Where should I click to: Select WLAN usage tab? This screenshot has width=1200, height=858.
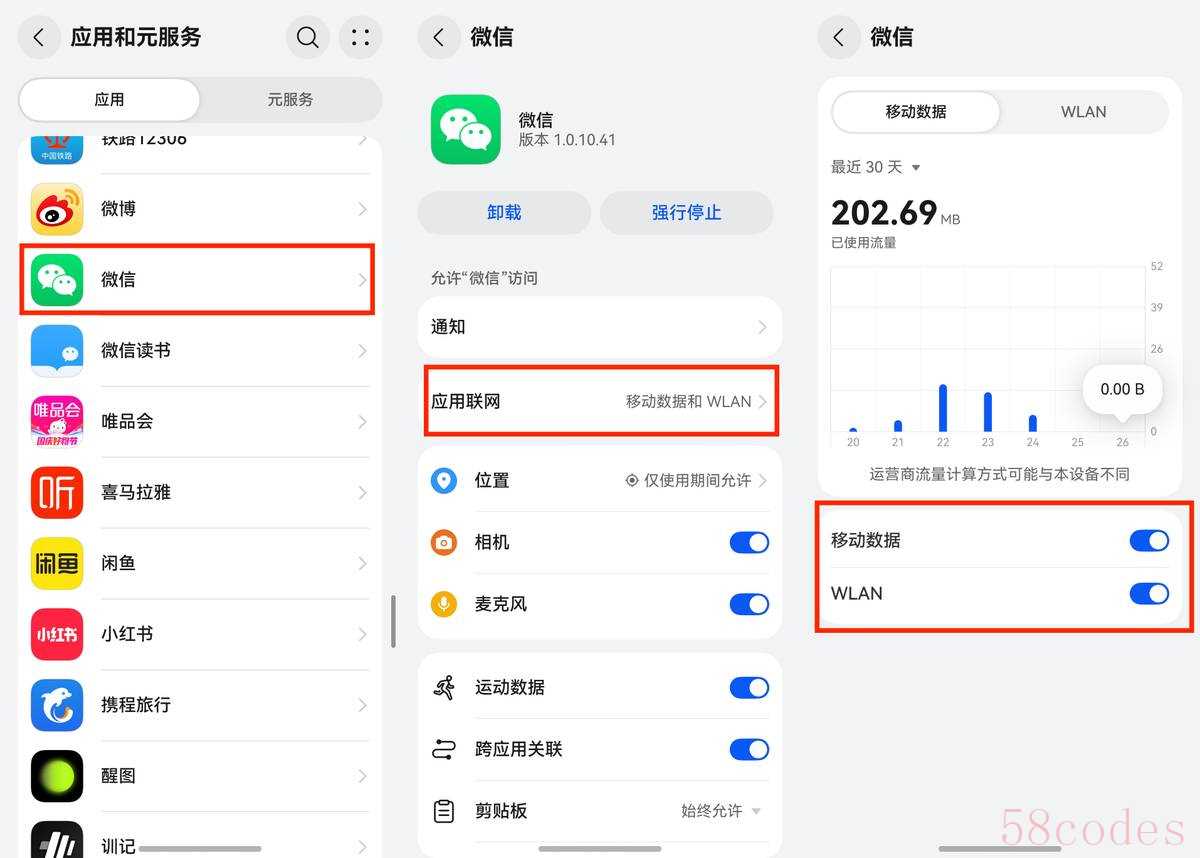(1084, 112)
